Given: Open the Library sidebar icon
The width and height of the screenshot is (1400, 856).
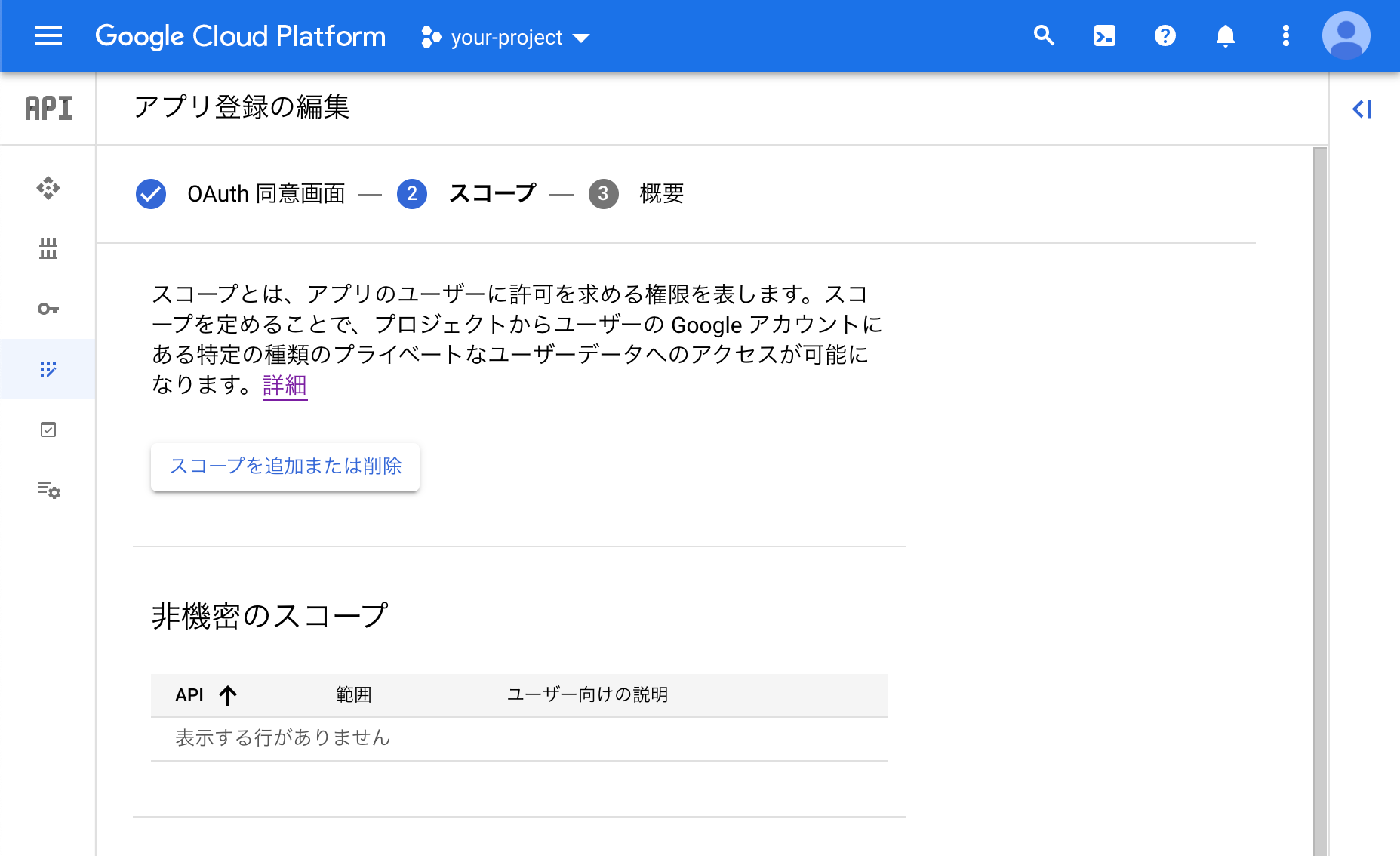Looking at the screenshot, I should 48,248.
